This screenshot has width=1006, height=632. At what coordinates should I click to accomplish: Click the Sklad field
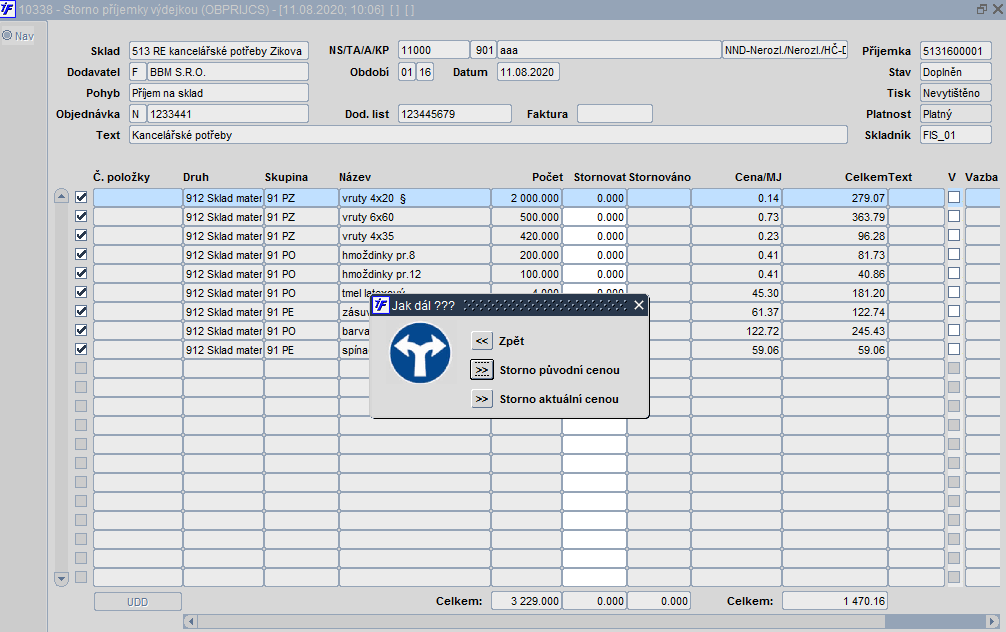pos(219,51)
